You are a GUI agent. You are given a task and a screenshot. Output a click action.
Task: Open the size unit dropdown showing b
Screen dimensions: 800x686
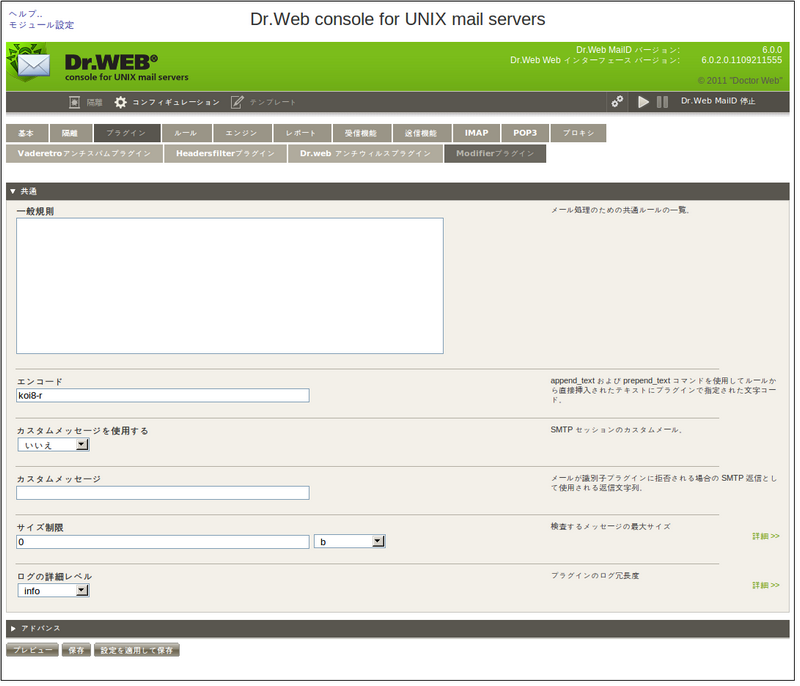pos(349,542)
